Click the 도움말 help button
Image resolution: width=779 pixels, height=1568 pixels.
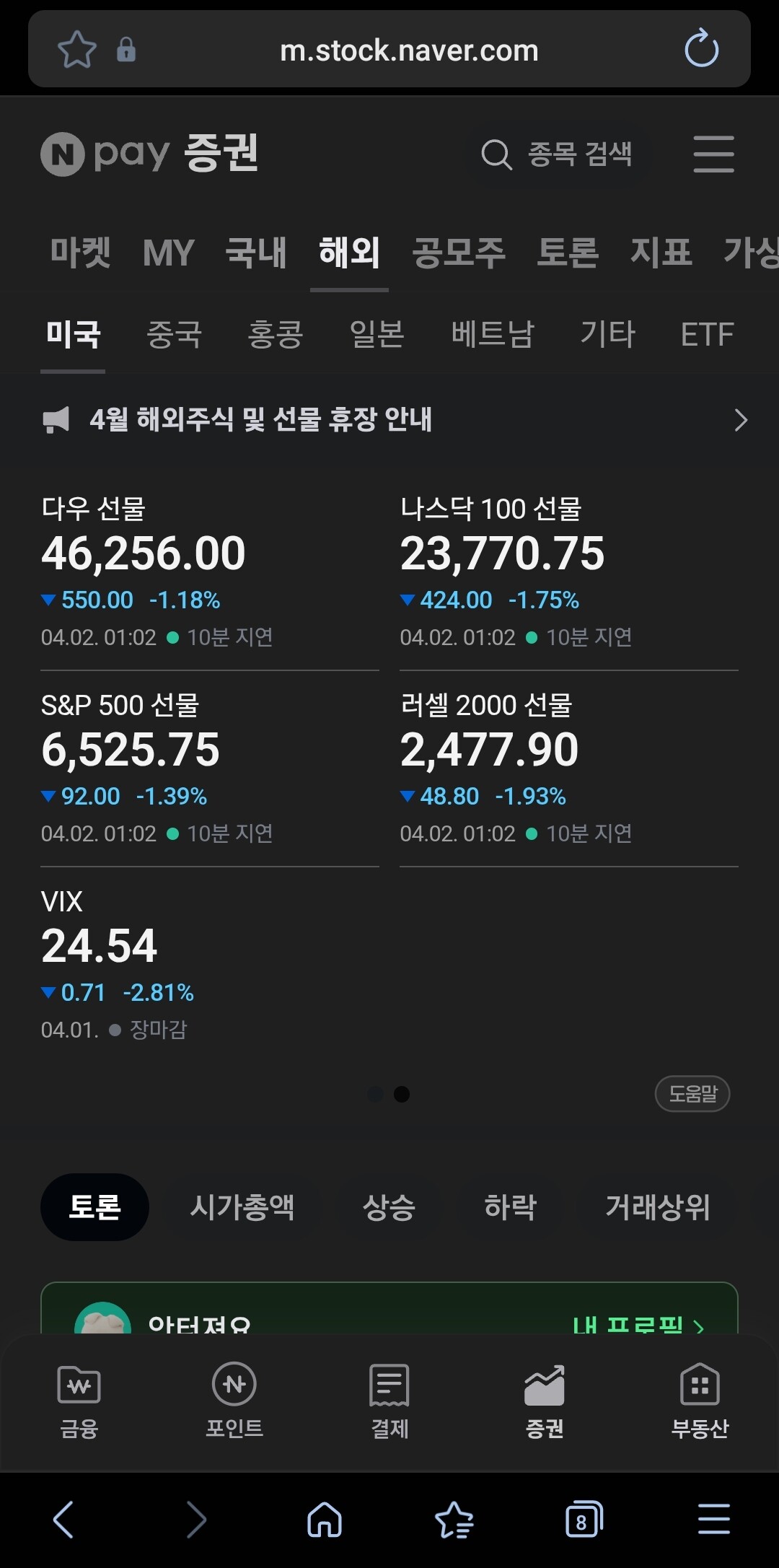pos(692,1094)
